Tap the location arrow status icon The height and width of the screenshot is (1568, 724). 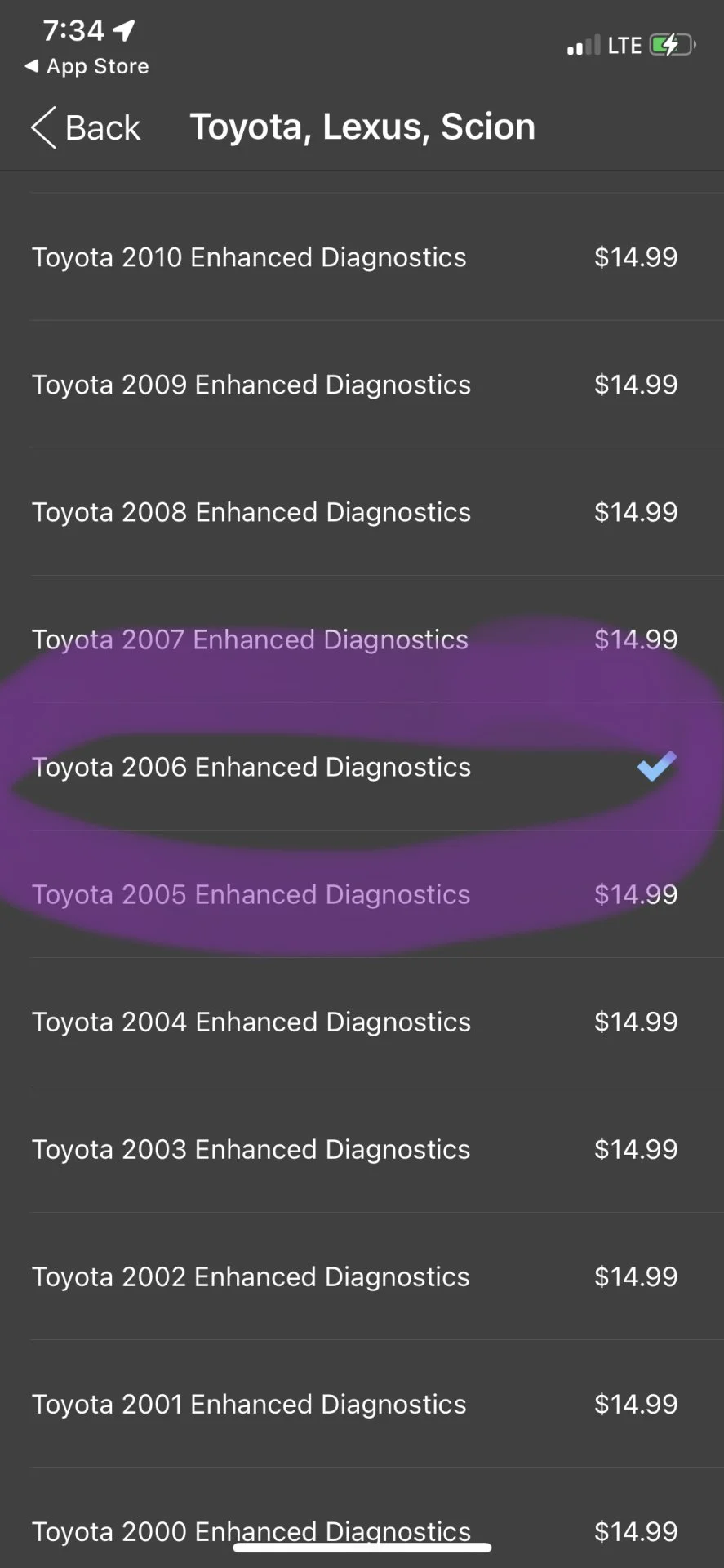coord(124,30)
